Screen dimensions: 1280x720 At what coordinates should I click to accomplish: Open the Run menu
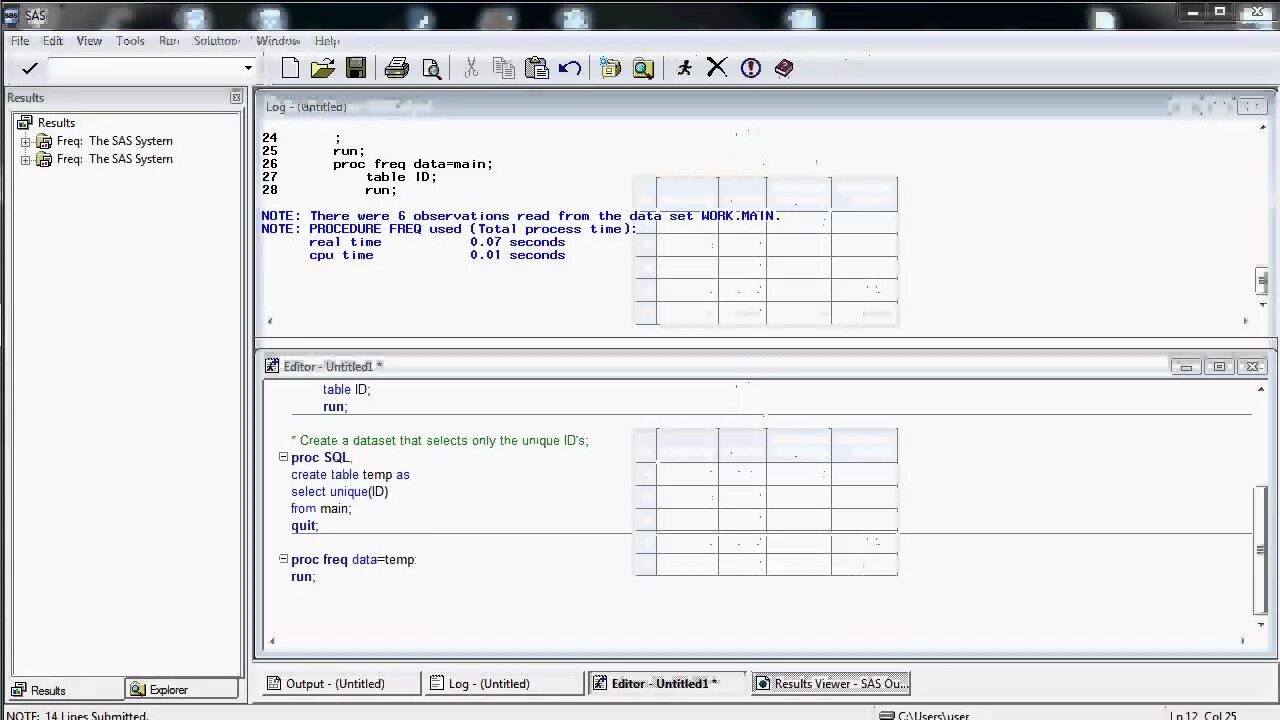(168, 40)
